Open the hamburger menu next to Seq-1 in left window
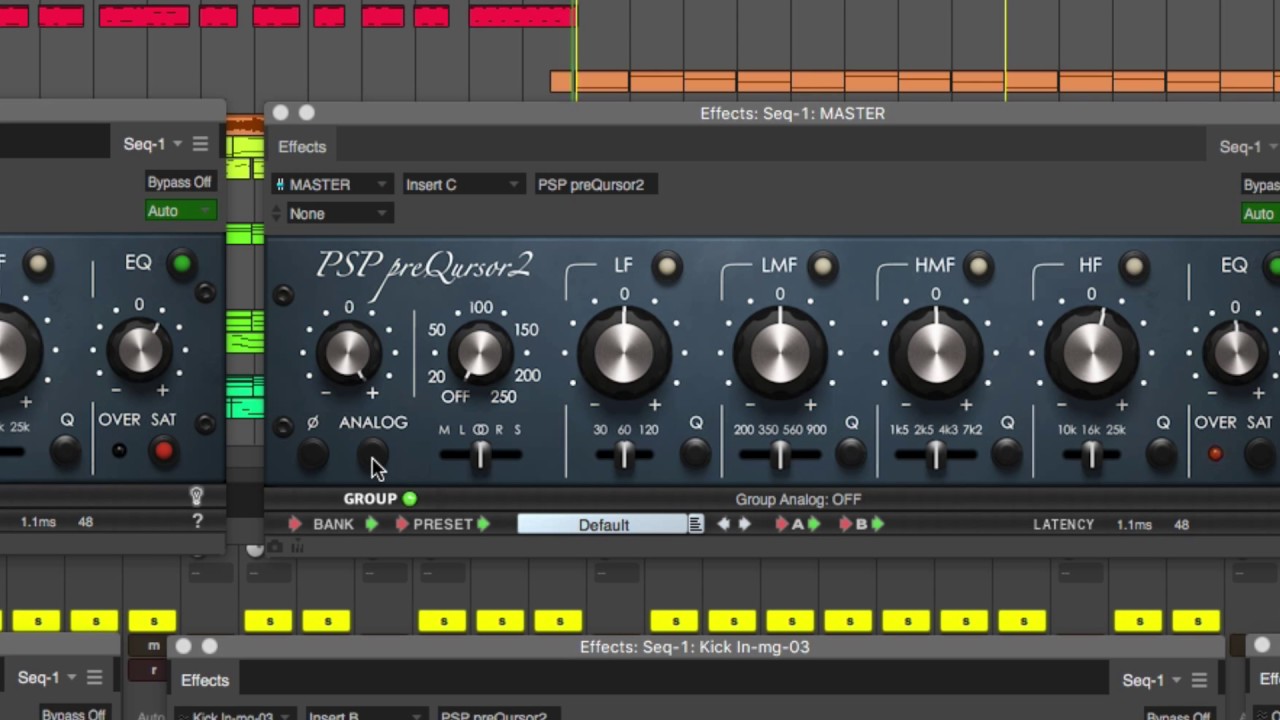The width and height of the screenshot is (1280, 720). click(200, 144)
